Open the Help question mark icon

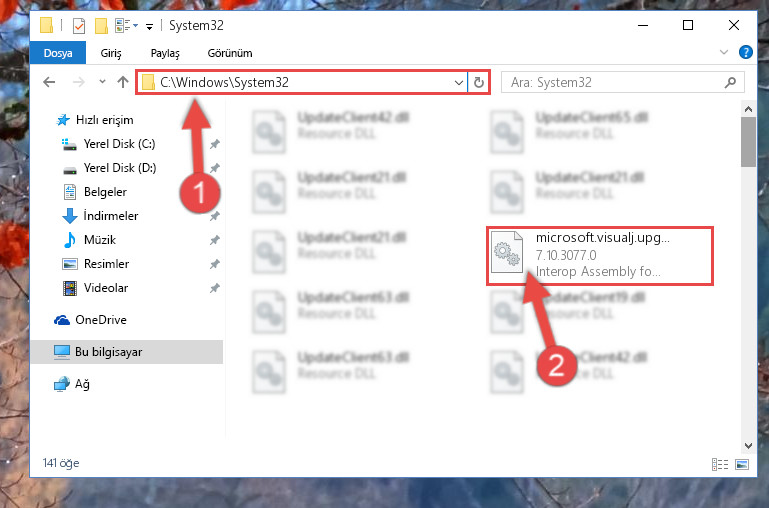745,52
